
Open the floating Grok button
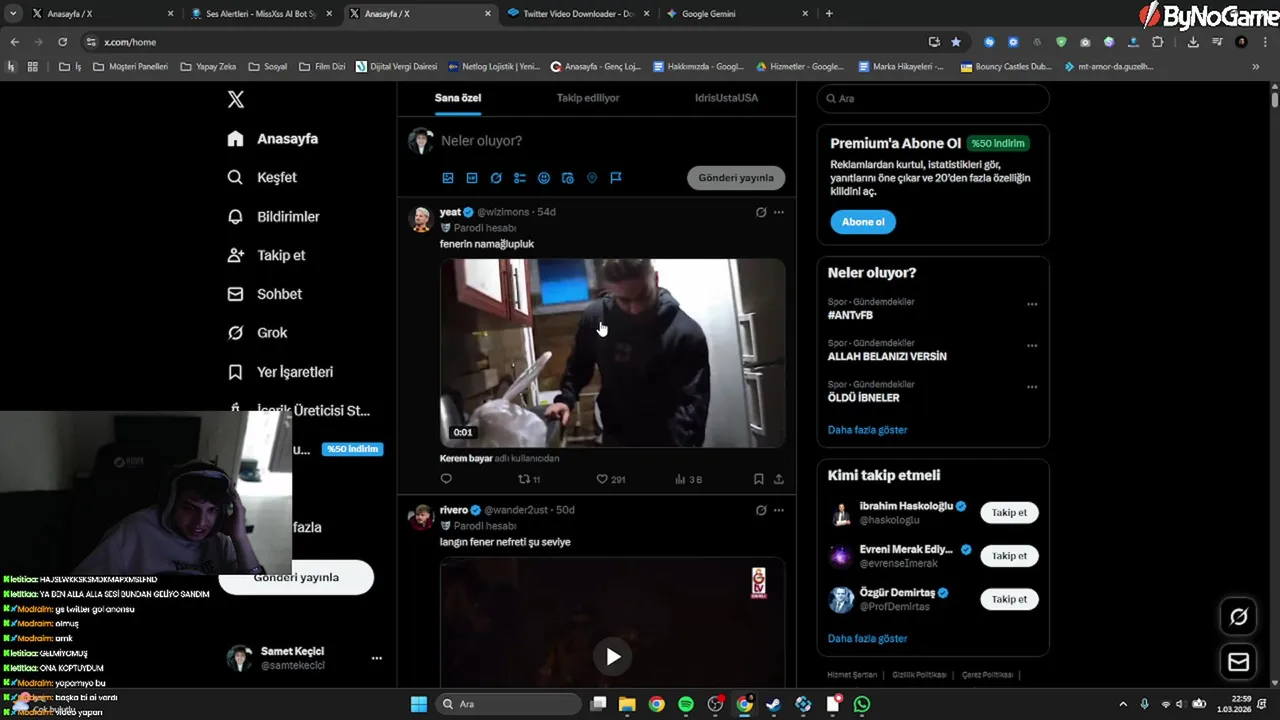point(1238,617)
